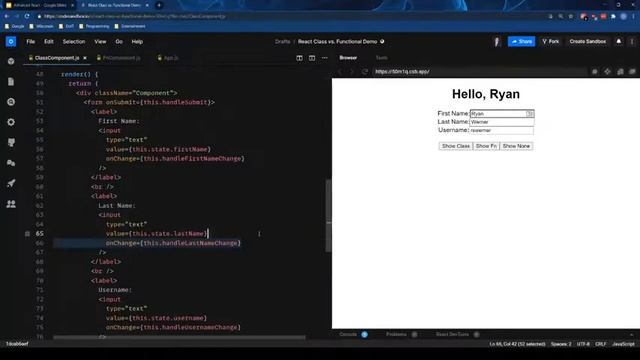Focus the Last Name input field

click(502, 122)
